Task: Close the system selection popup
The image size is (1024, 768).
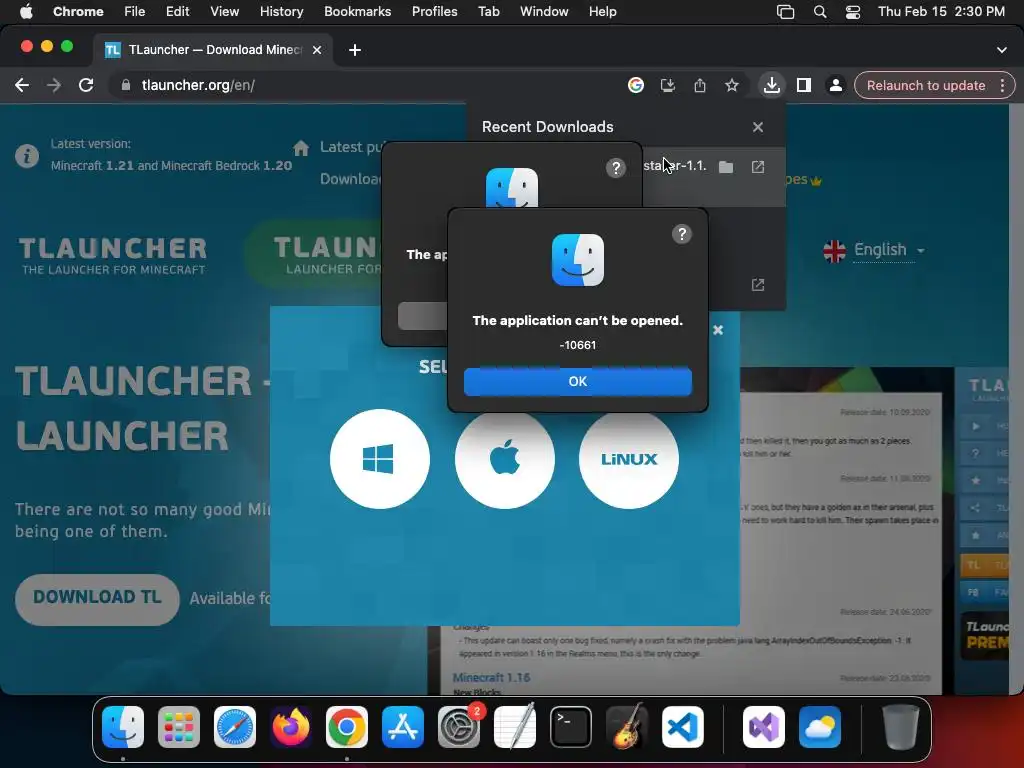Action: coord(718,330)
